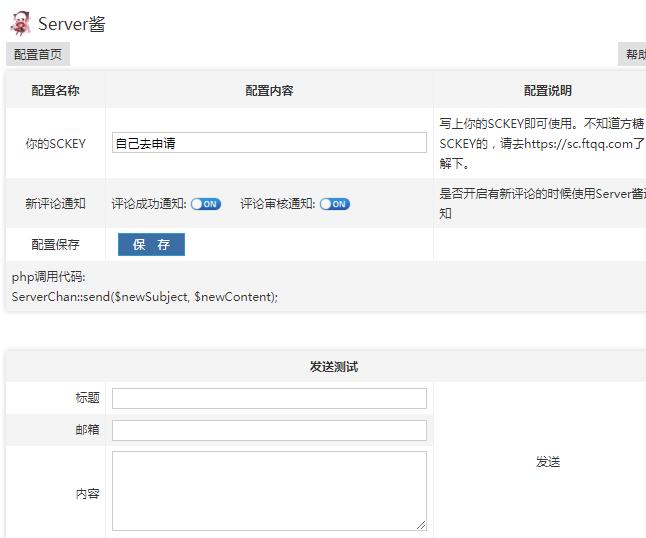Click the Server酱 mascot logo icon
Image resolution: width=646 pixels, height=538 pixels.
pos(21,23)
